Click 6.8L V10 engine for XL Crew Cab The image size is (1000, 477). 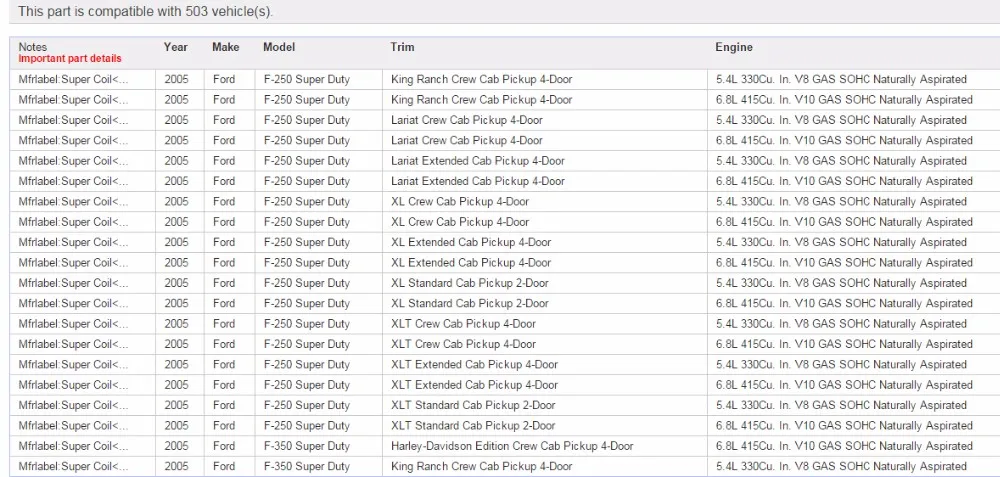tap(844, 223)
